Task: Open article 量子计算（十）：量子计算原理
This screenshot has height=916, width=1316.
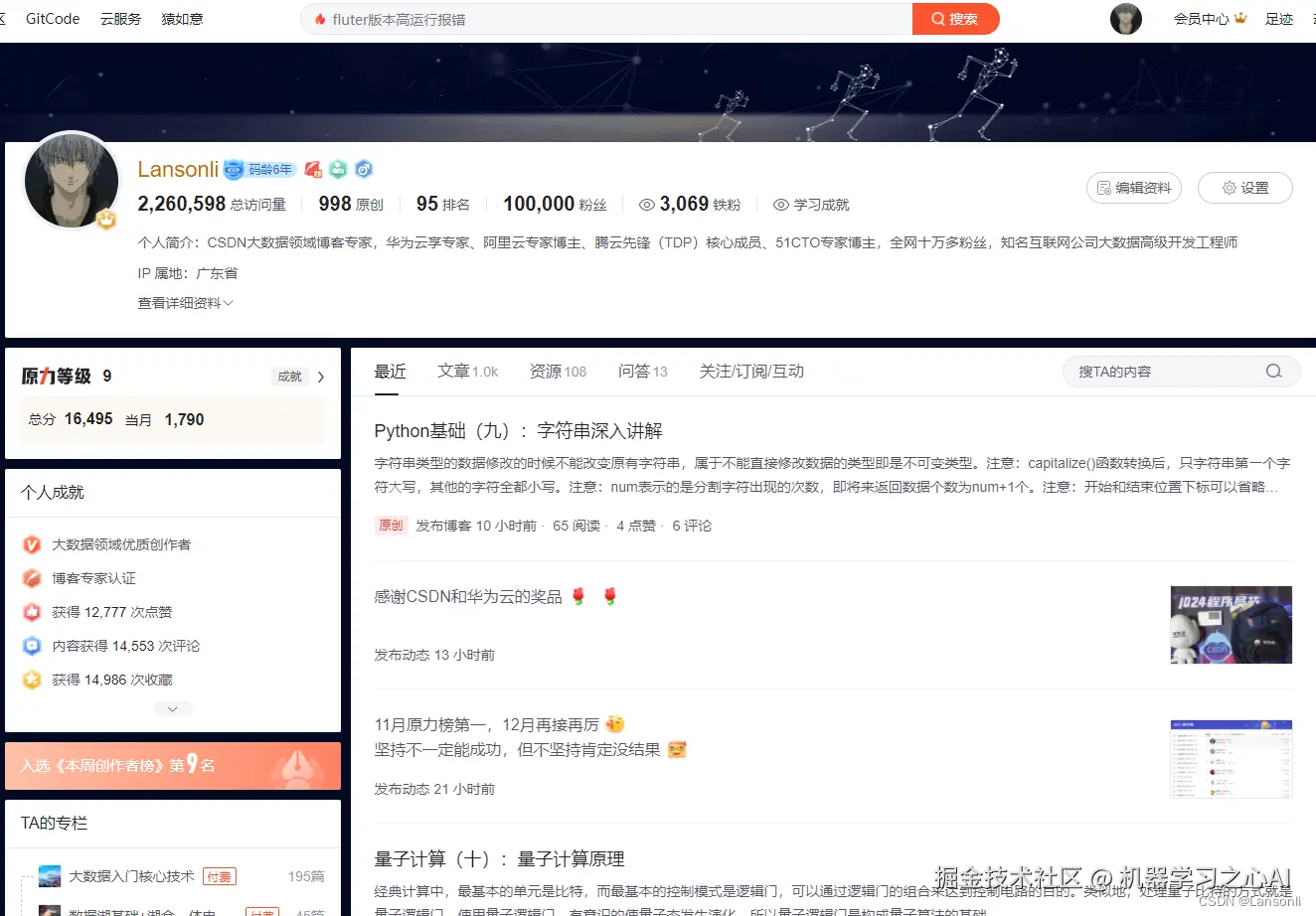Action: click(x=499, y=858)
